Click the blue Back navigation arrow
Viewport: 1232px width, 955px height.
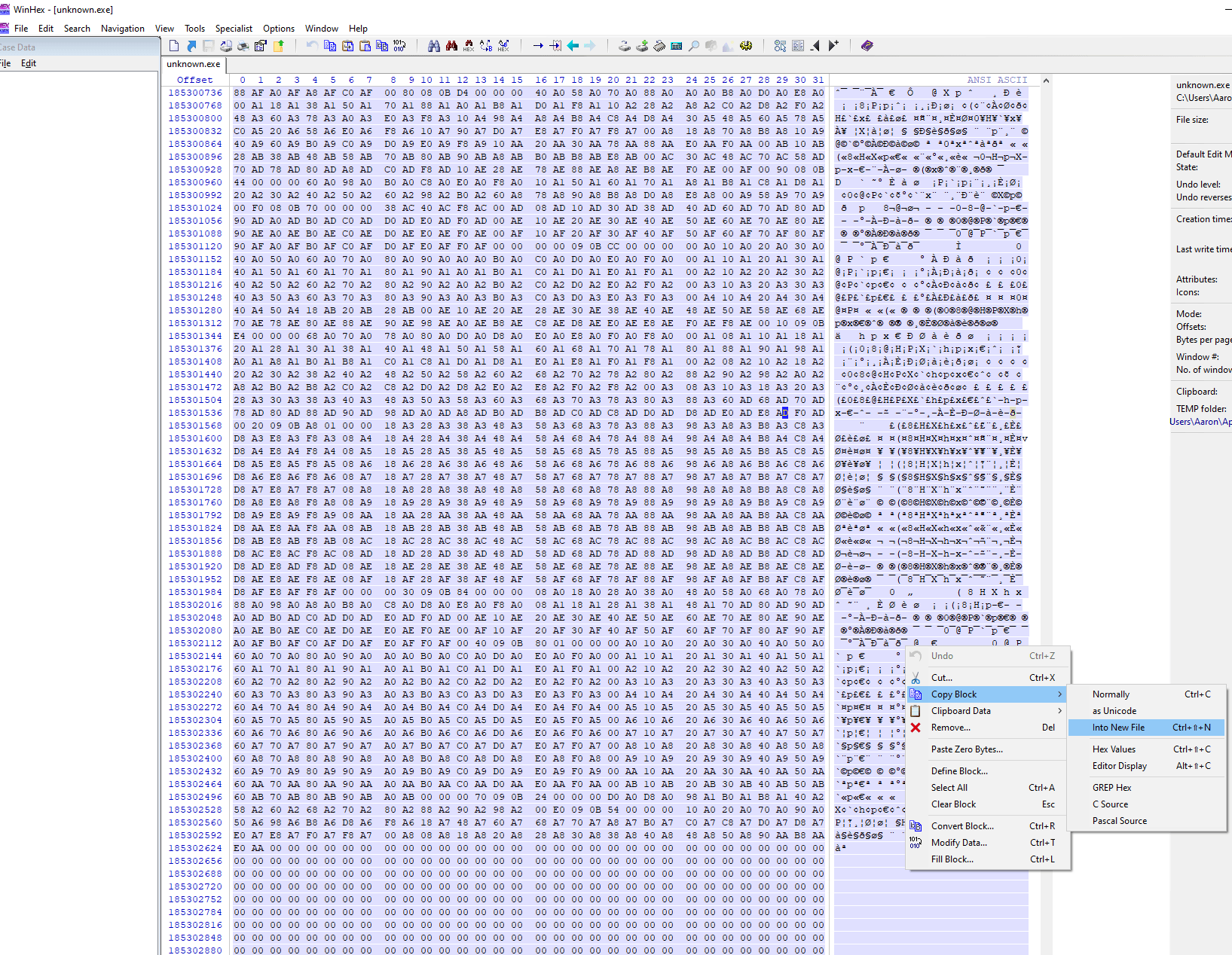coord(573,46)
